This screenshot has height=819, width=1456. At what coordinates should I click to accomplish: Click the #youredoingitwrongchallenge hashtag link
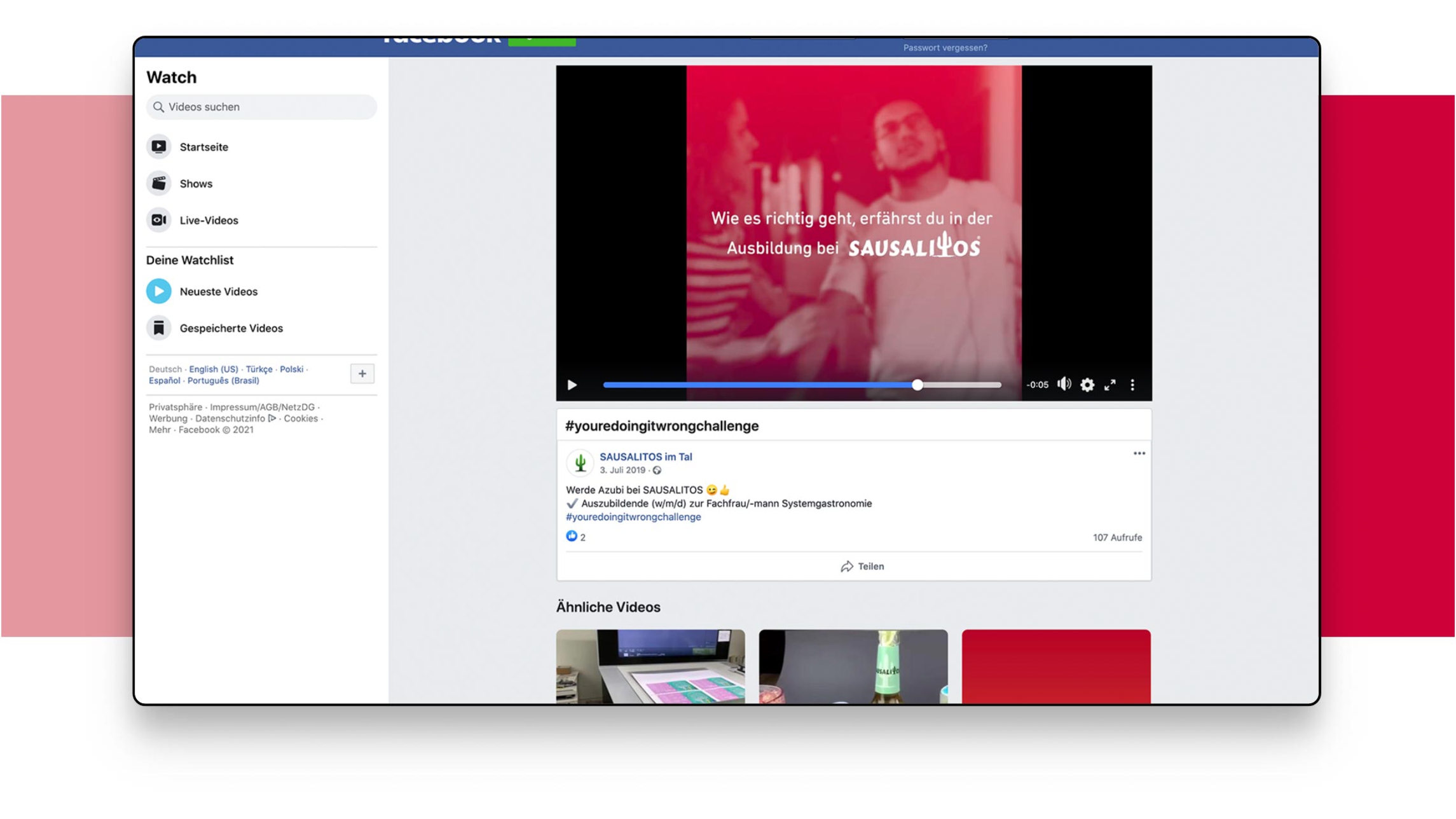633,517
